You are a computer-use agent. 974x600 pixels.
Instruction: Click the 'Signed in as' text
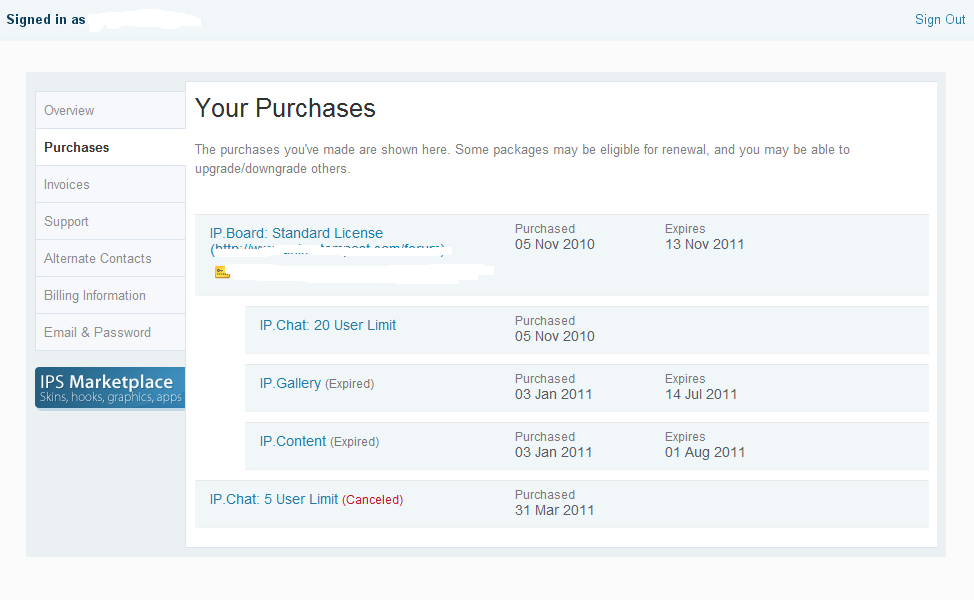click(x=46, y=19)
